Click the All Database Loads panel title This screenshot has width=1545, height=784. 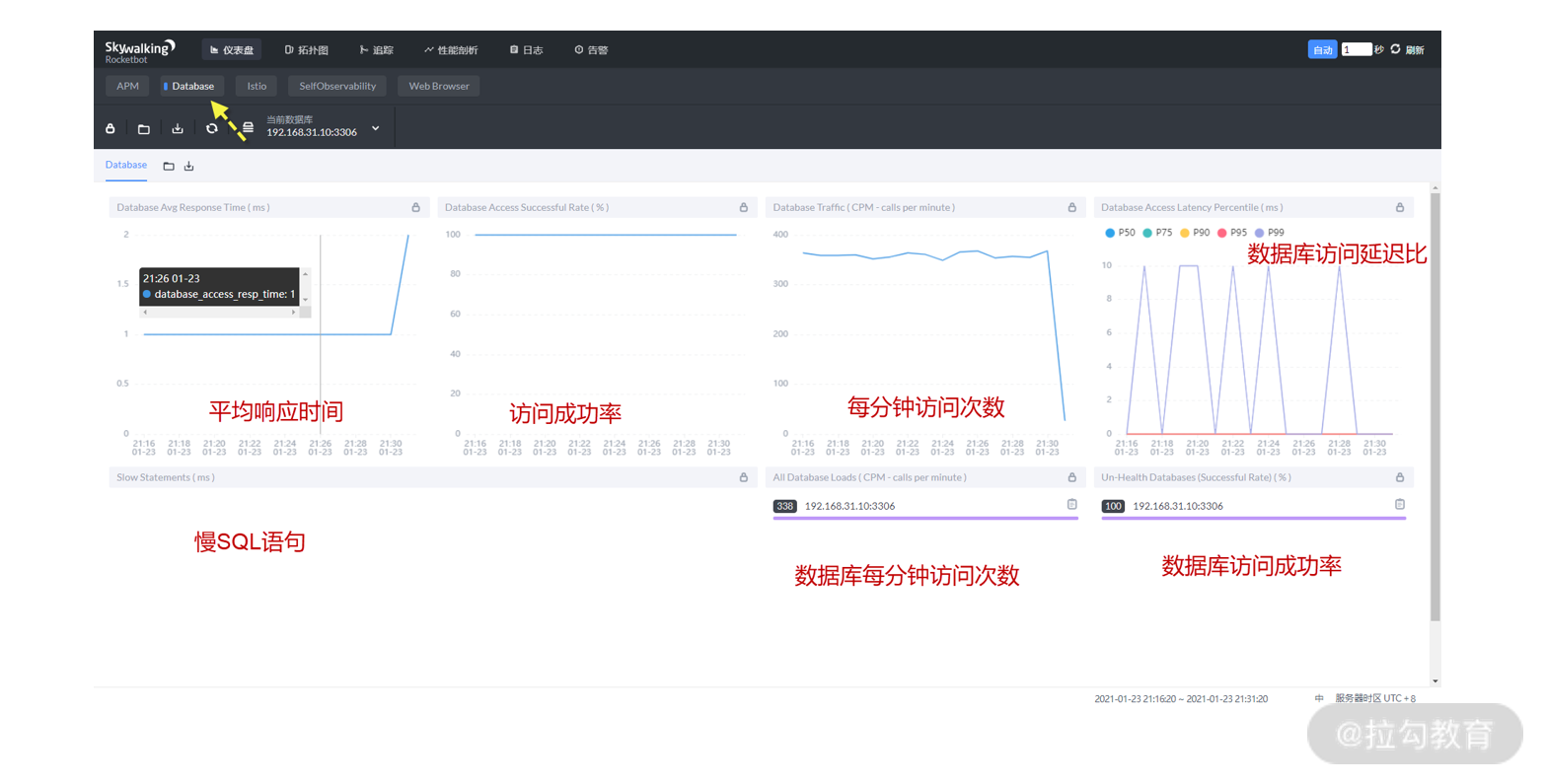(870, 477)
